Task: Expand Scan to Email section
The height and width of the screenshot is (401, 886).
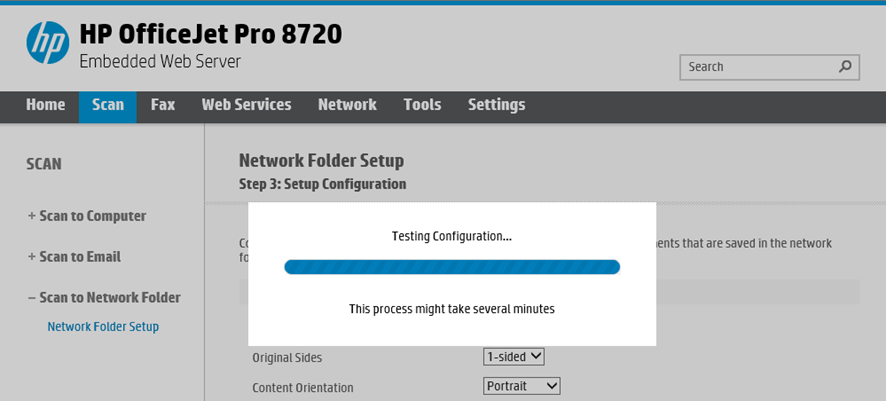Action: [x=74, y=257]
